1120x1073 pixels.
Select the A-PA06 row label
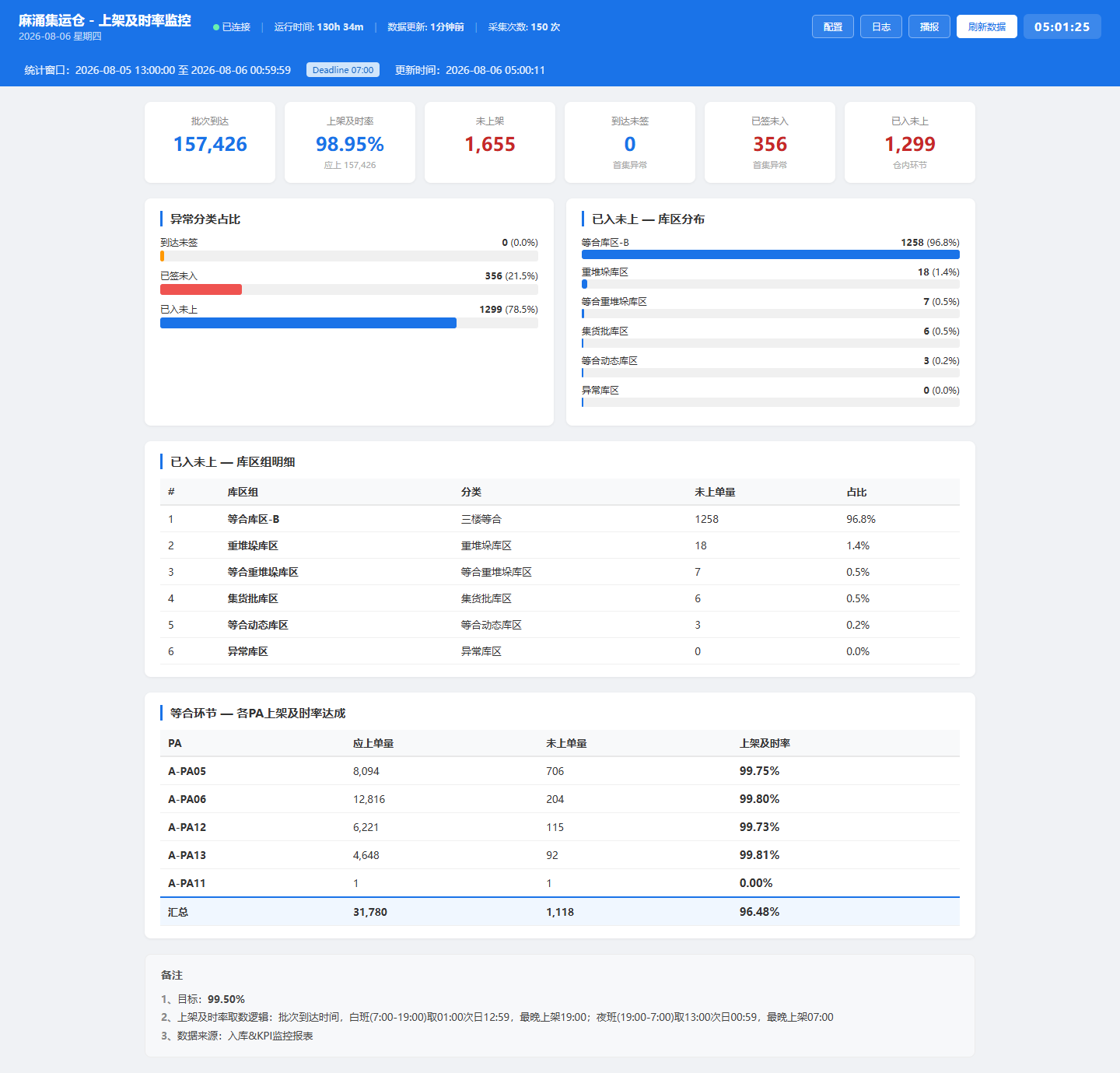click(187, 799)
